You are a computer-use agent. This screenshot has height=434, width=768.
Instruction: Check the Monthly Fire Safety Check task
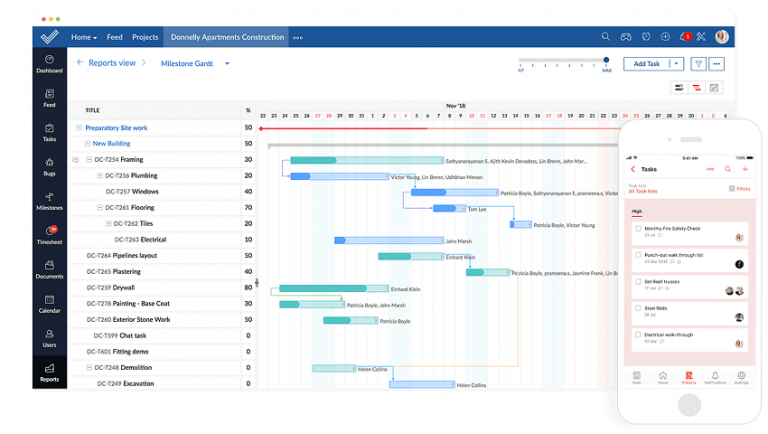pos(638,229)
